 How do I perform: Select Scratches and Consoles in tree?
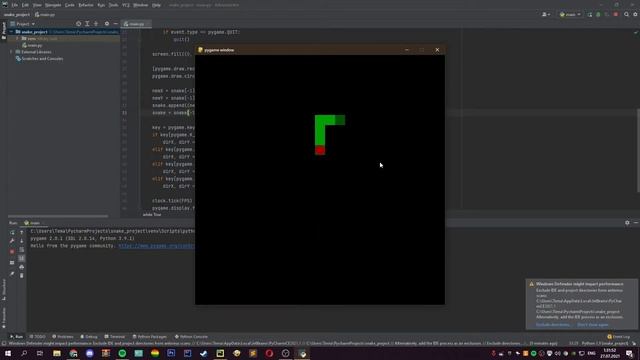(39, 59)
